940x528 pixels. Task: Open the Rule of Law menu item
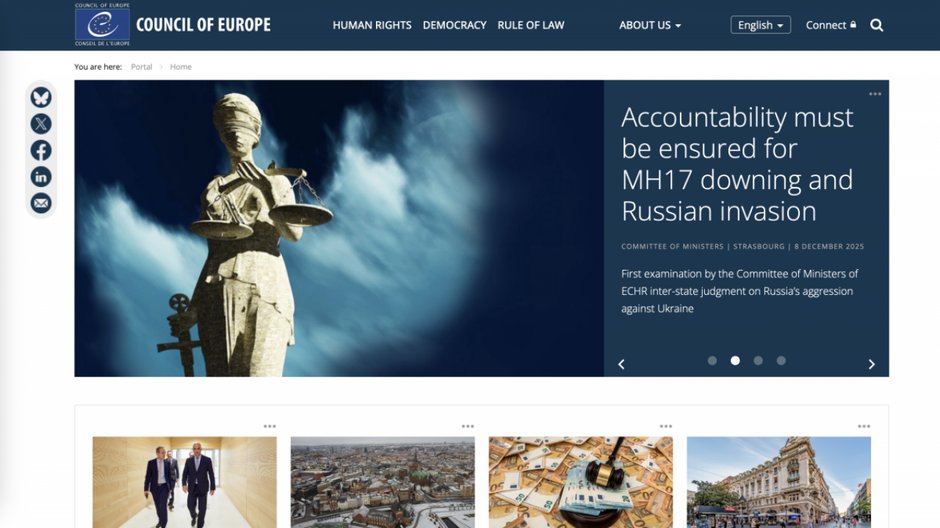tap(531, 25)
